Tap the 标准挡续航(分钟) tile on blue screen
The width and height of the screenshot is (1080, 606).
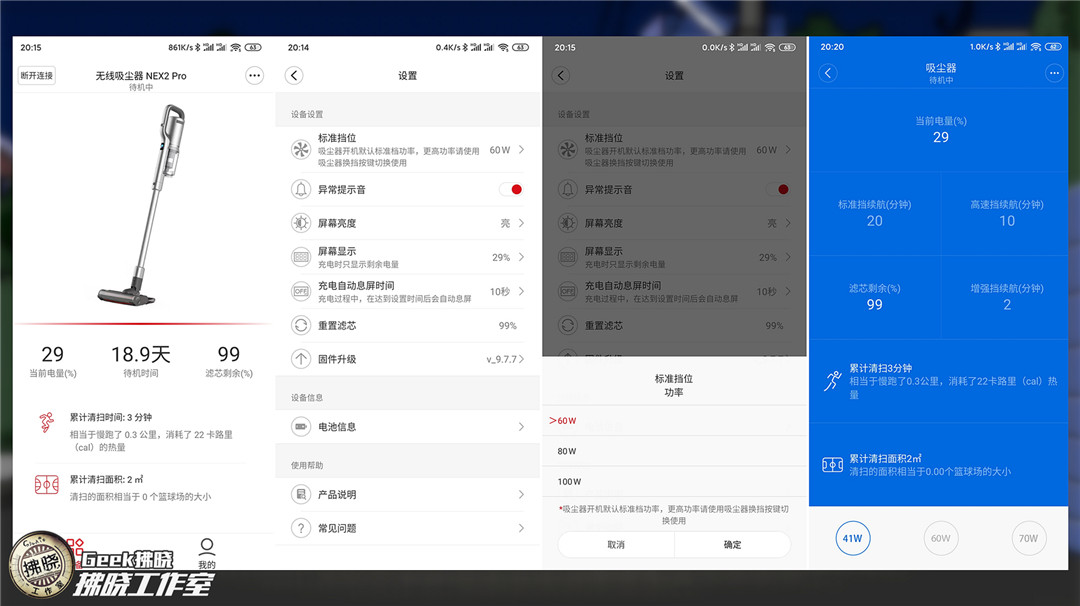point(875,213)
